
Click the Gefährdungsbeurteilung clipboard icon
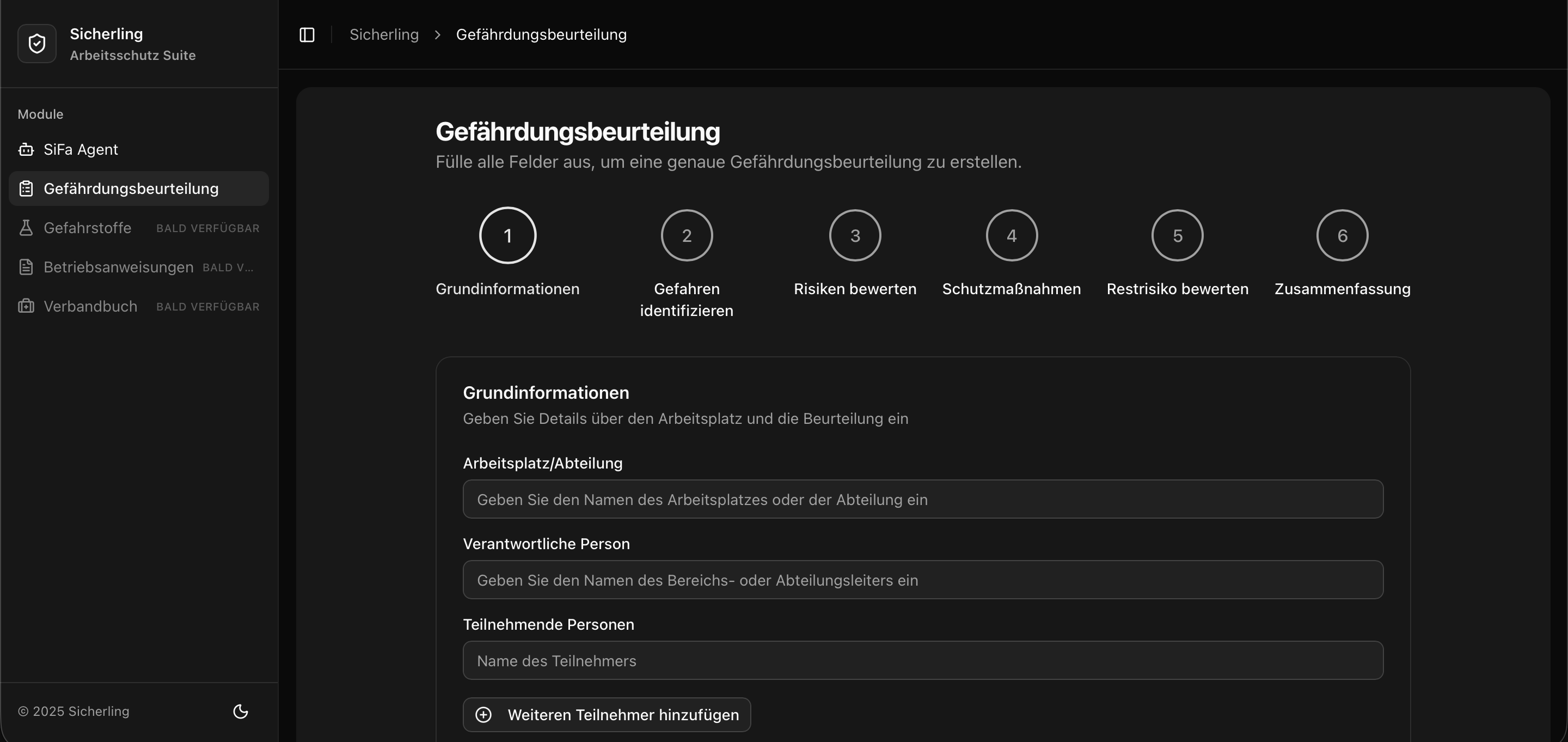click(26, 189)
